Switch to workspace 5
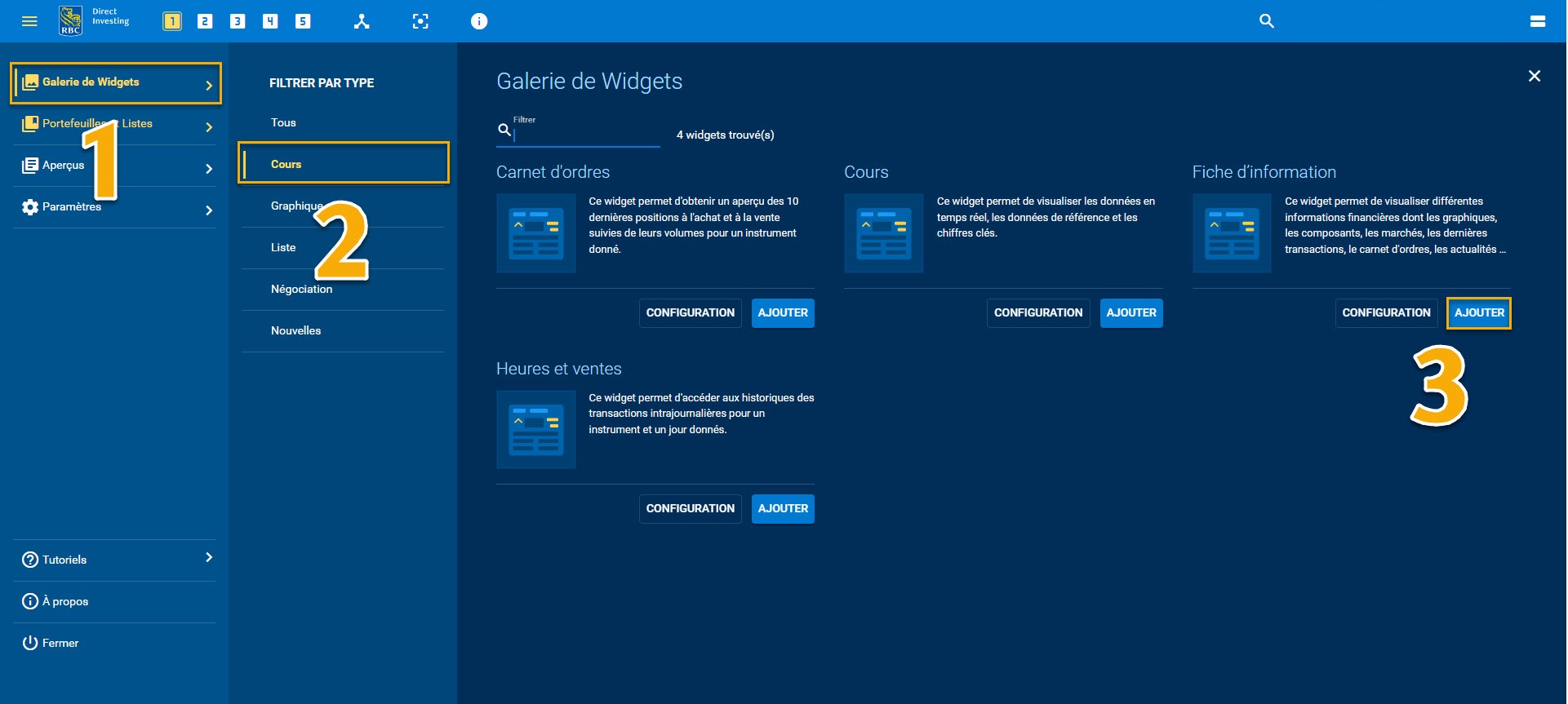The width and height of the screenshot is (1568, 704). tap(303, 21)
